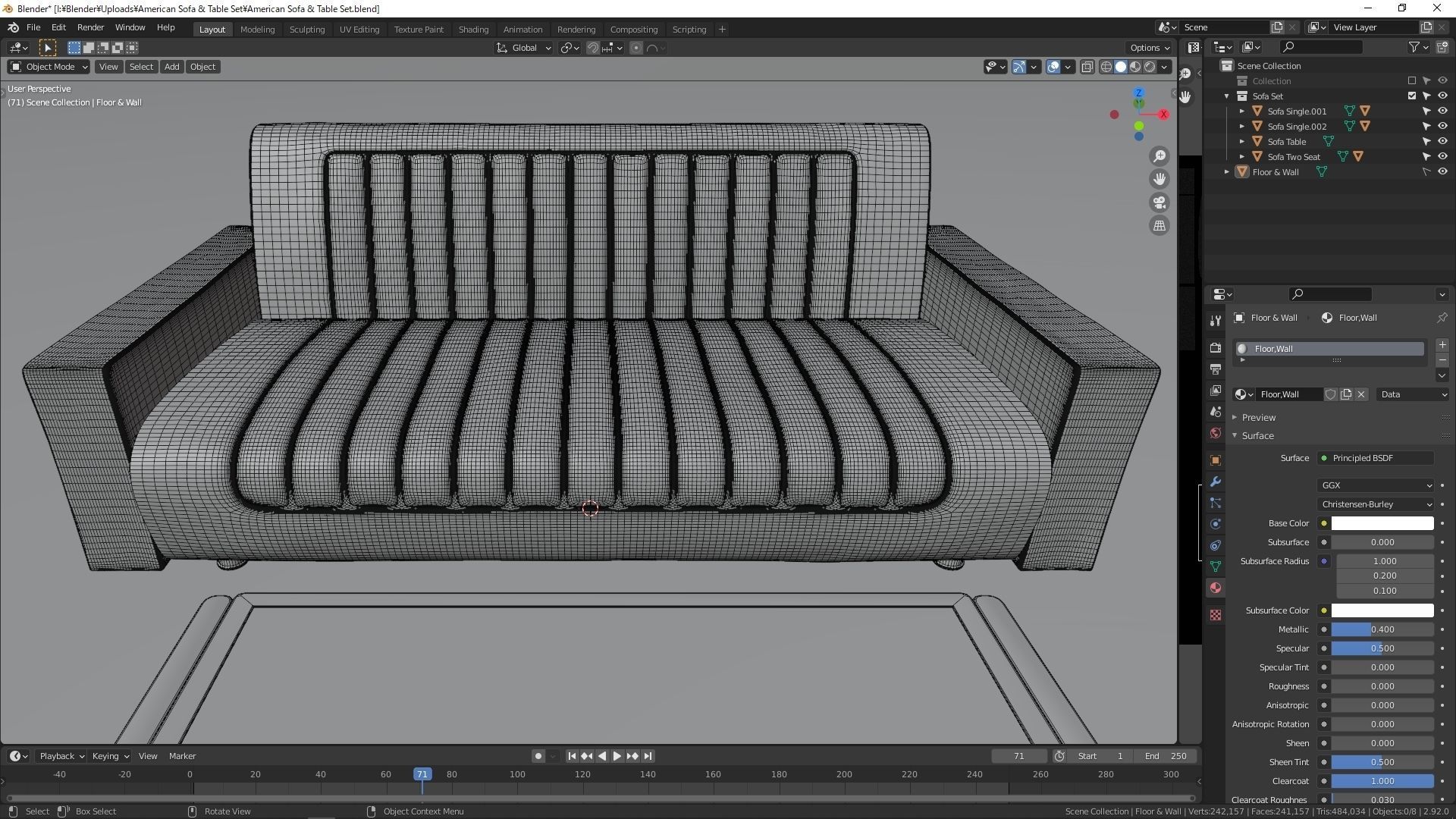Open the Particle properties tab

(1216, 503)
